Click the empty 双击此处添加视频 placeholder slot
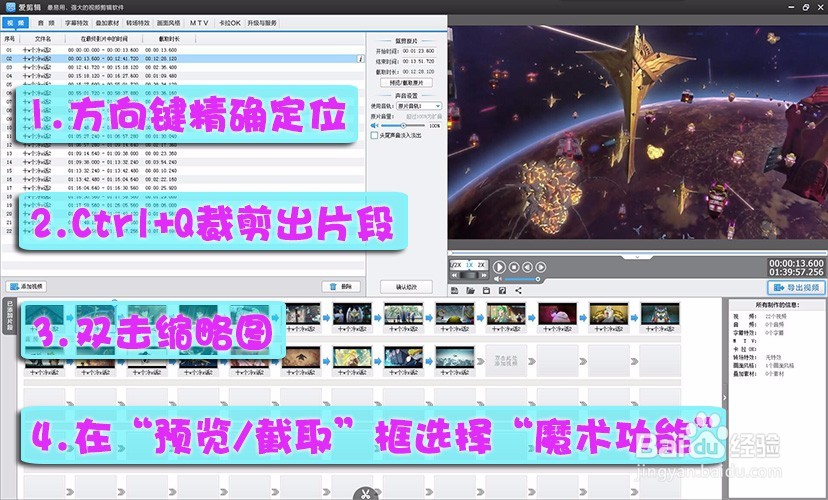 505,361
